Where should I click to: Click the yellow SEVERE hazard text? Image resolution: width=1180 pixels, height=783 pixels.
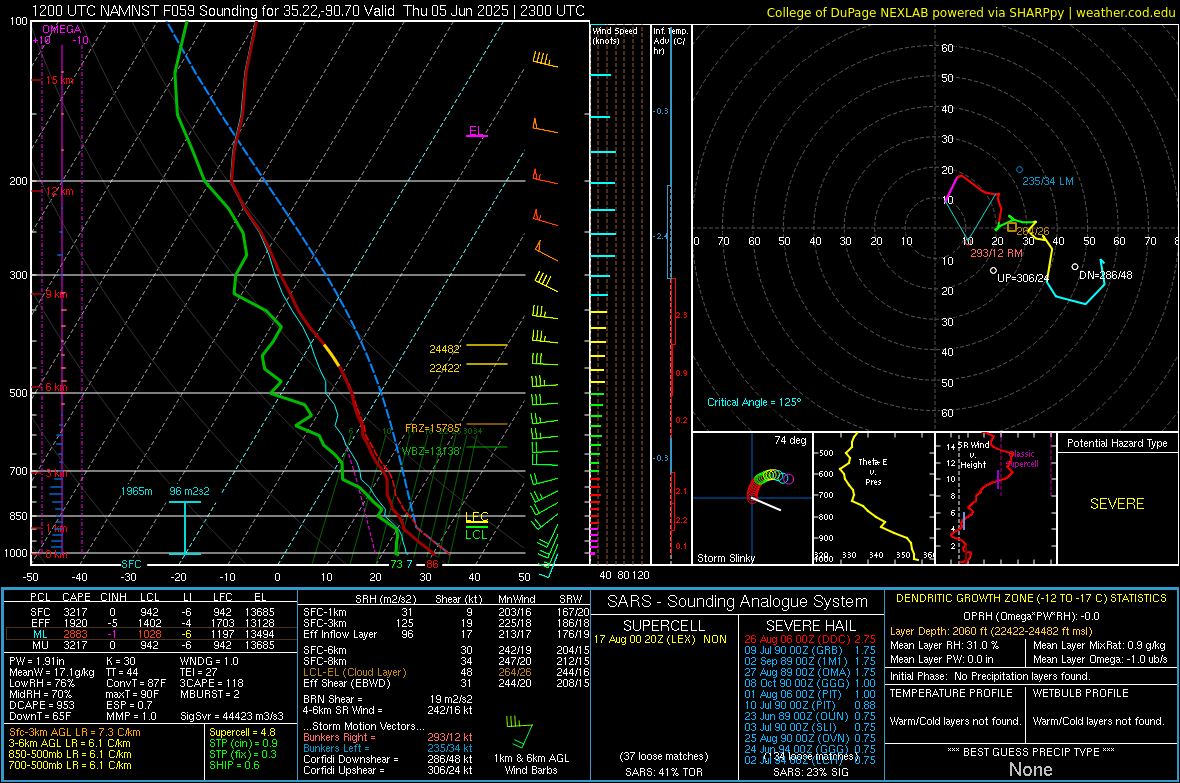[1117, 504]
